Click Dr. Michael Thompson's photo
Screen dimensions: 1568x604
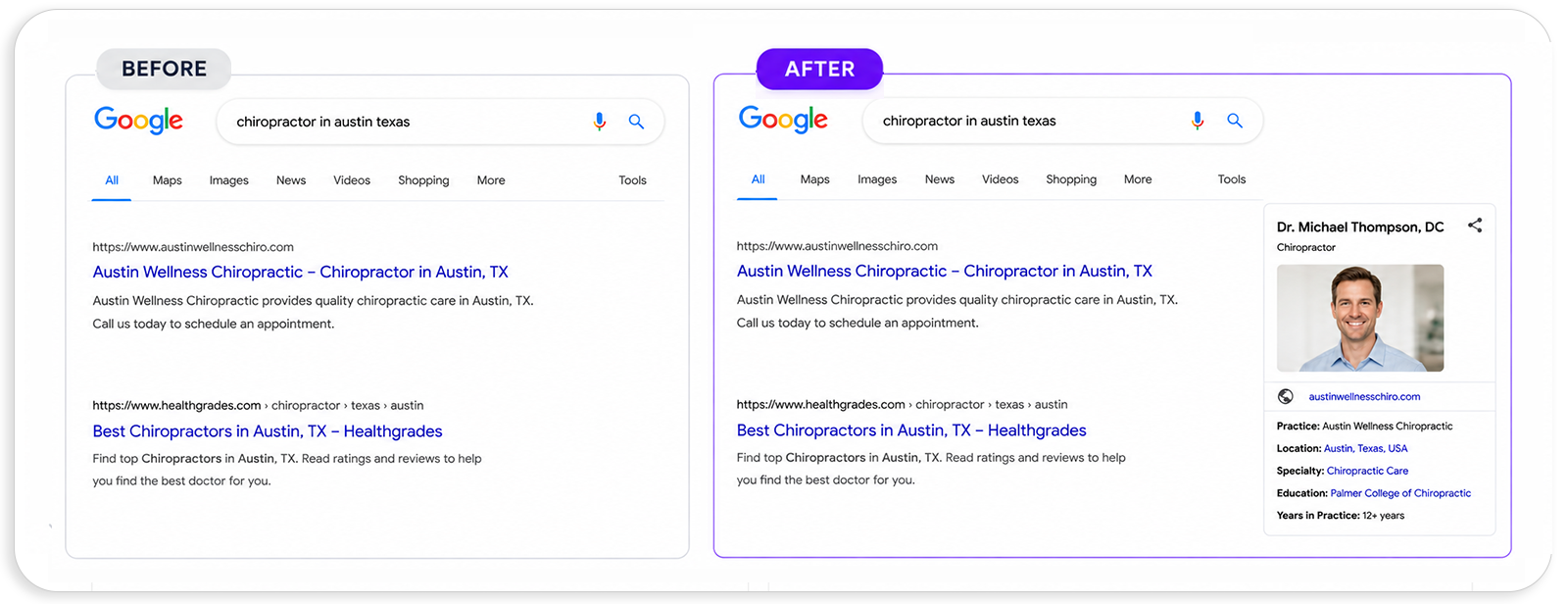[x=1360, y=318]
